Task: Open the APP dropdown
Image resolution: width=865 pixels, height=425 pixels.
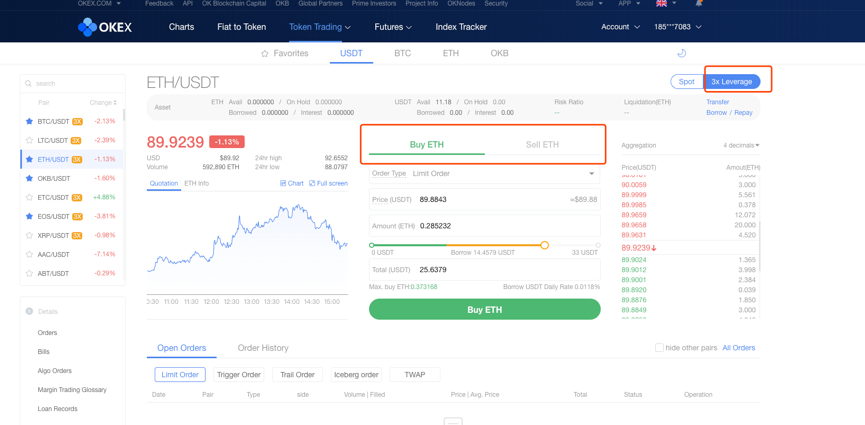Action: [x=629, y=3]
